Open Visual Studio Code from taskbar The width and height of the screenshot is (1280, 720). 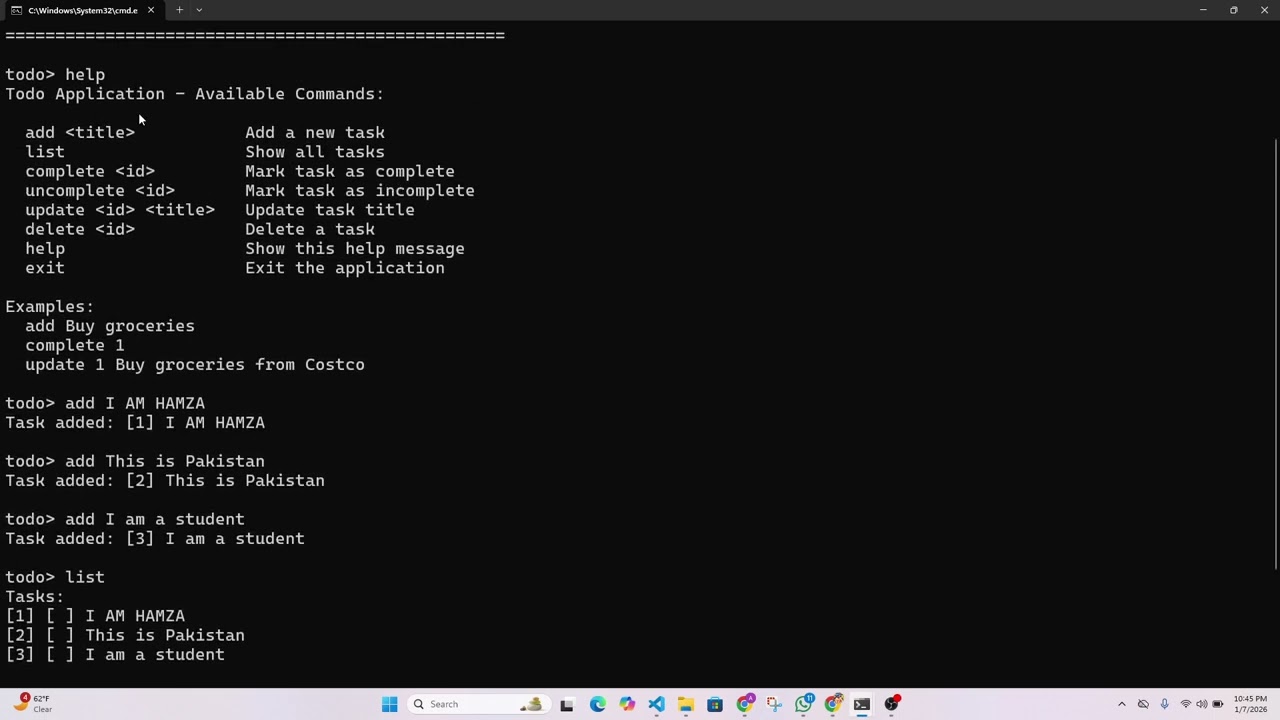pos(656,704)
